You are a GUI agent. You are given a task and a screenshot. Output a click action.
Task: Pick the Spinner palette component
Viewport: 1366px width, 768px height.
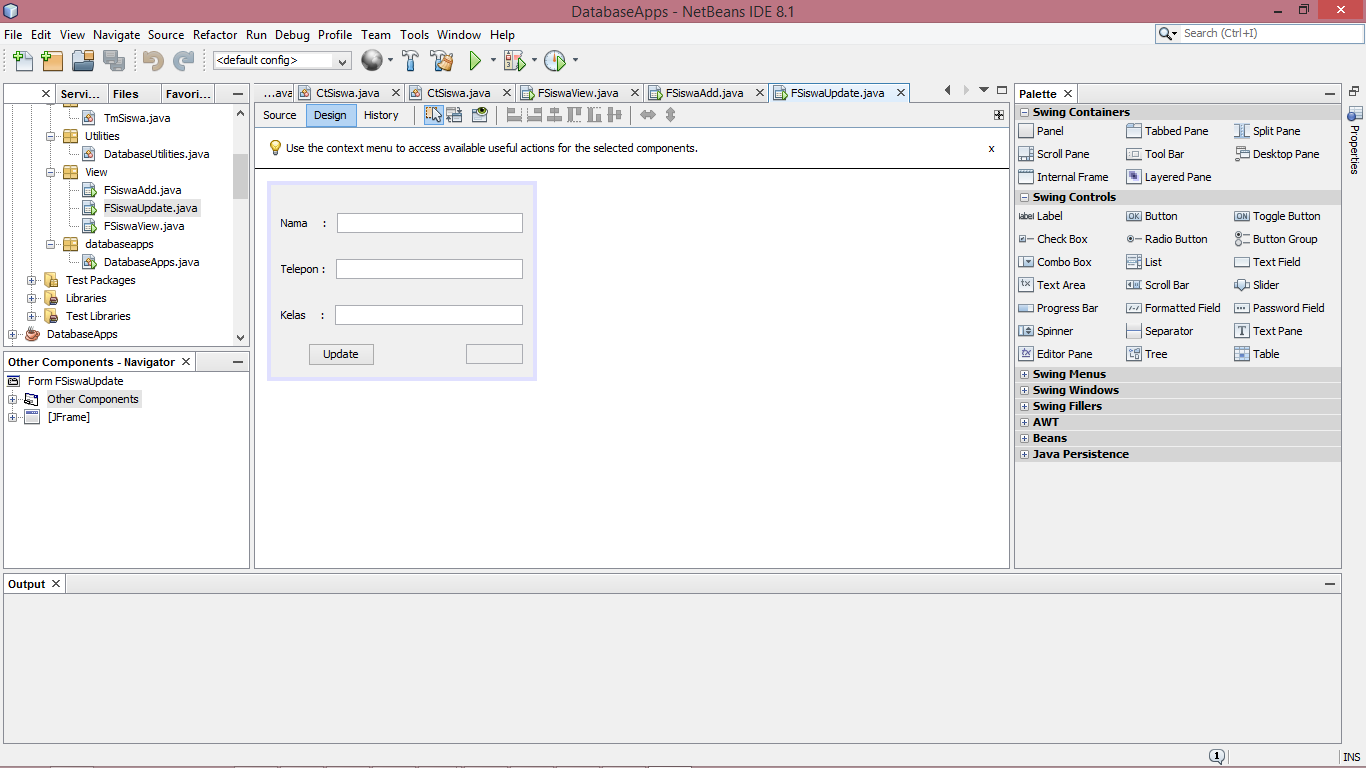(x=1046, y=331)
